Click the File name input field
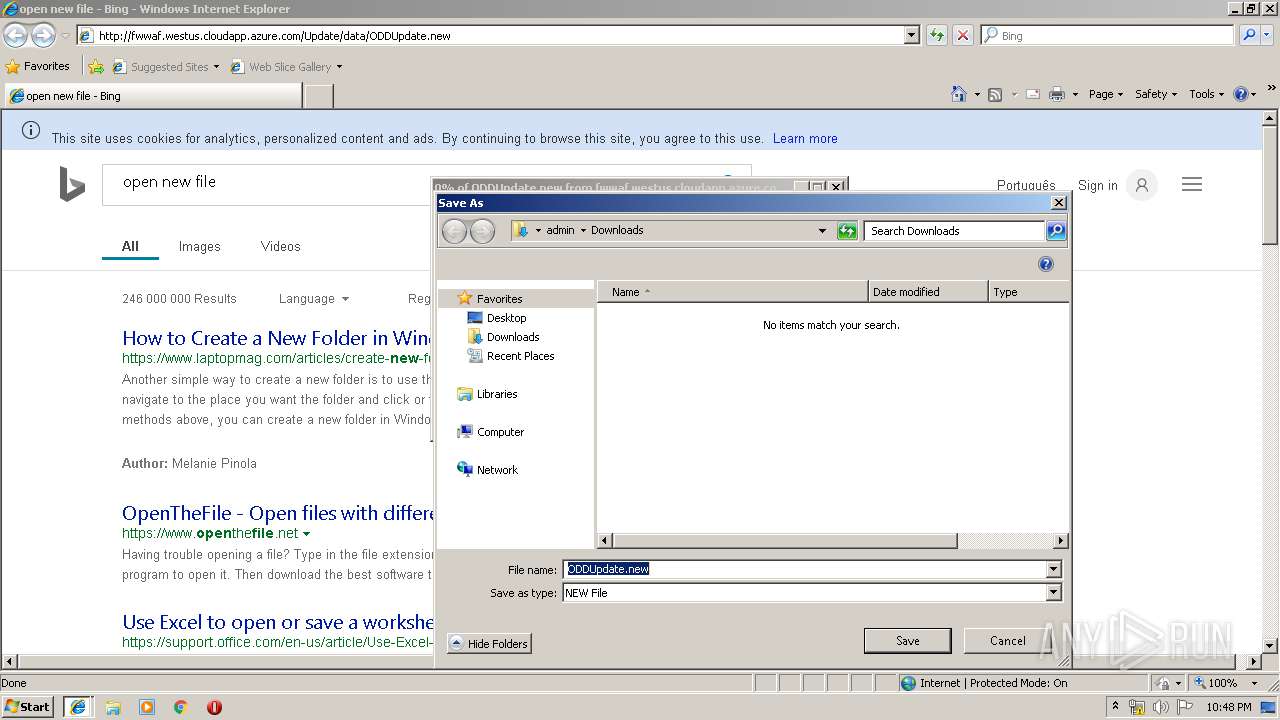Viewport: 1280px width, 720px height. tap(804, 570)
